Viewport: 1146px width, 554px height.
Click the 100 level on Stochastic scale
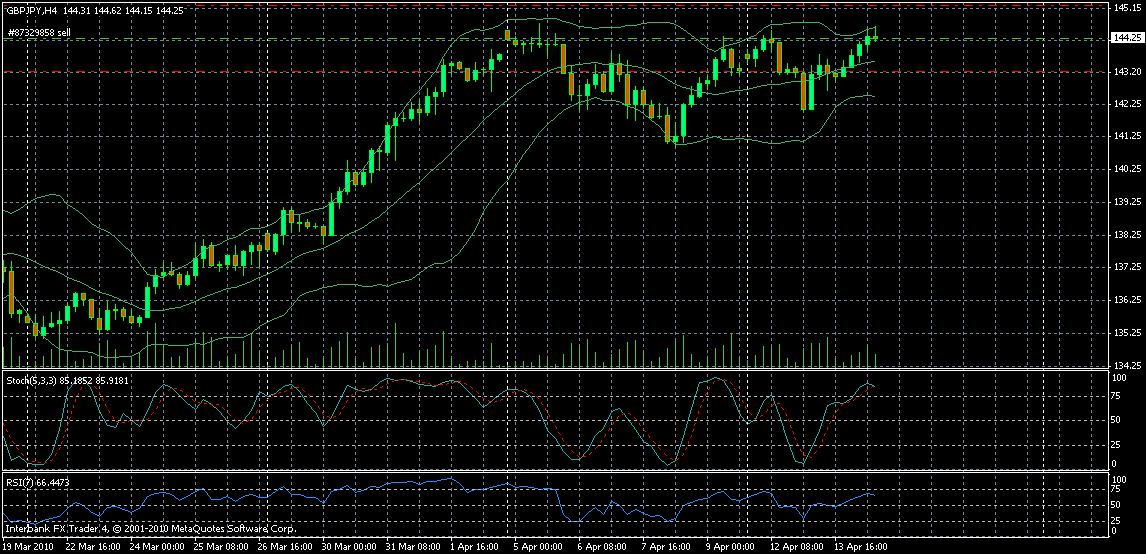coord(1119,378)
